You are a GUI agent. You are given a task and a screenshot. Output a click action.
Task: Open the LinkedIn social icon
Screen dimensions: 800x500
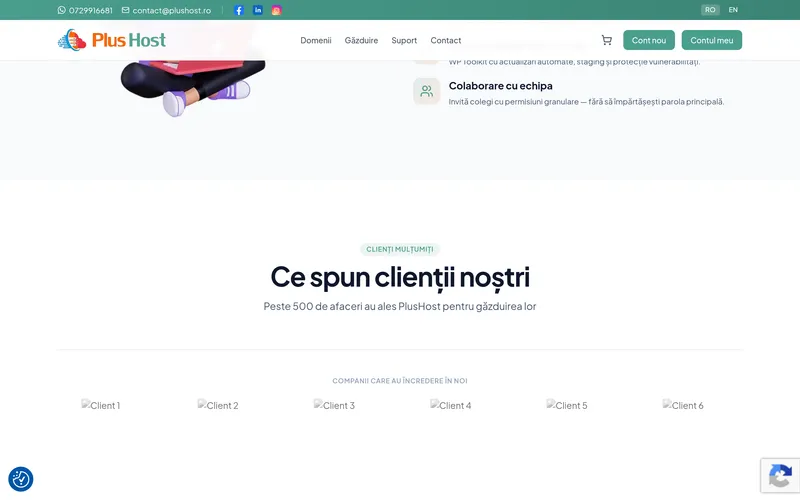[x=258, y=10]
